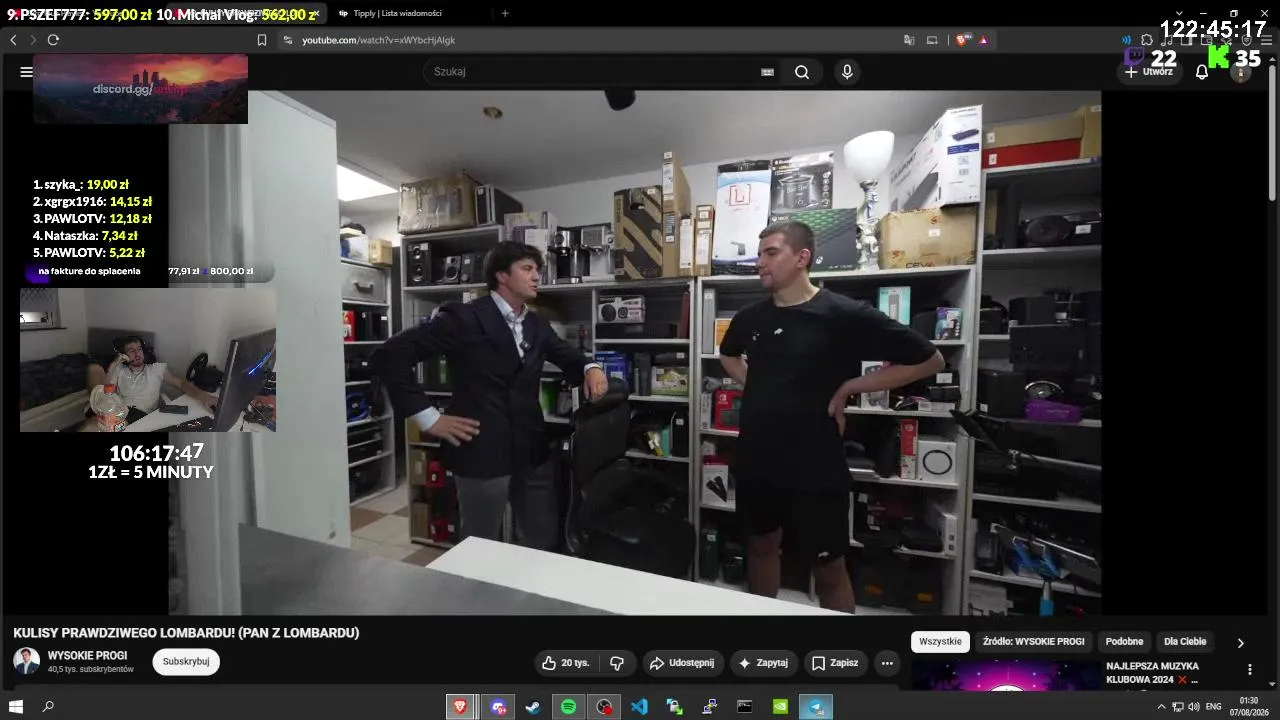Show hidden system tray icons
The width and height of the screenshot is (1280, 720).
point(1161,707)
